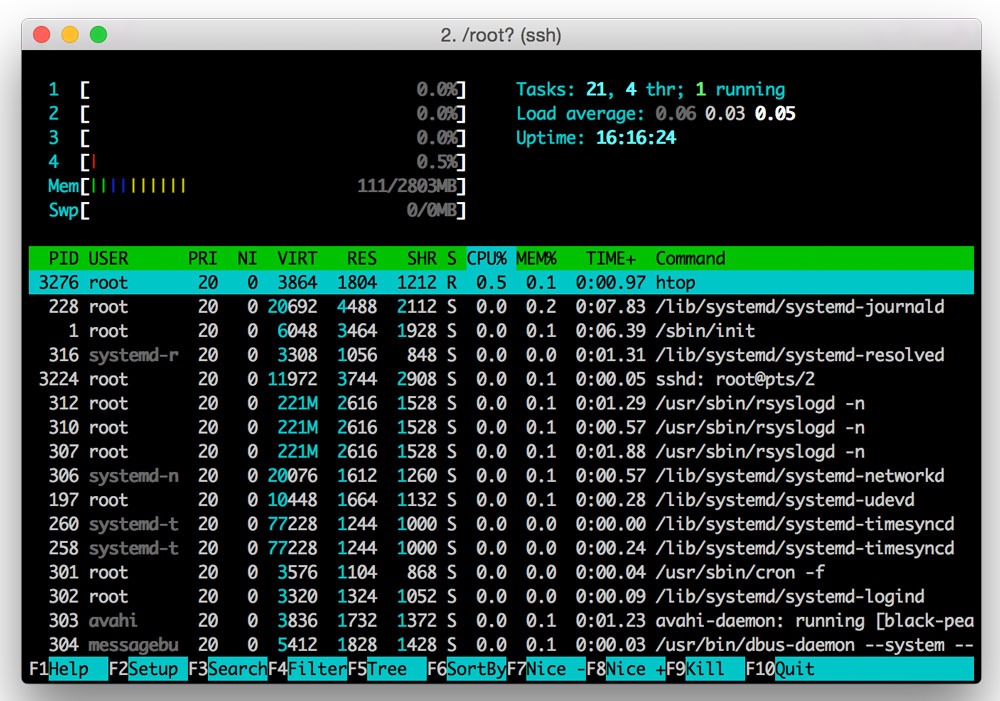Select the avahi-daemon process row

pos(500,621)
